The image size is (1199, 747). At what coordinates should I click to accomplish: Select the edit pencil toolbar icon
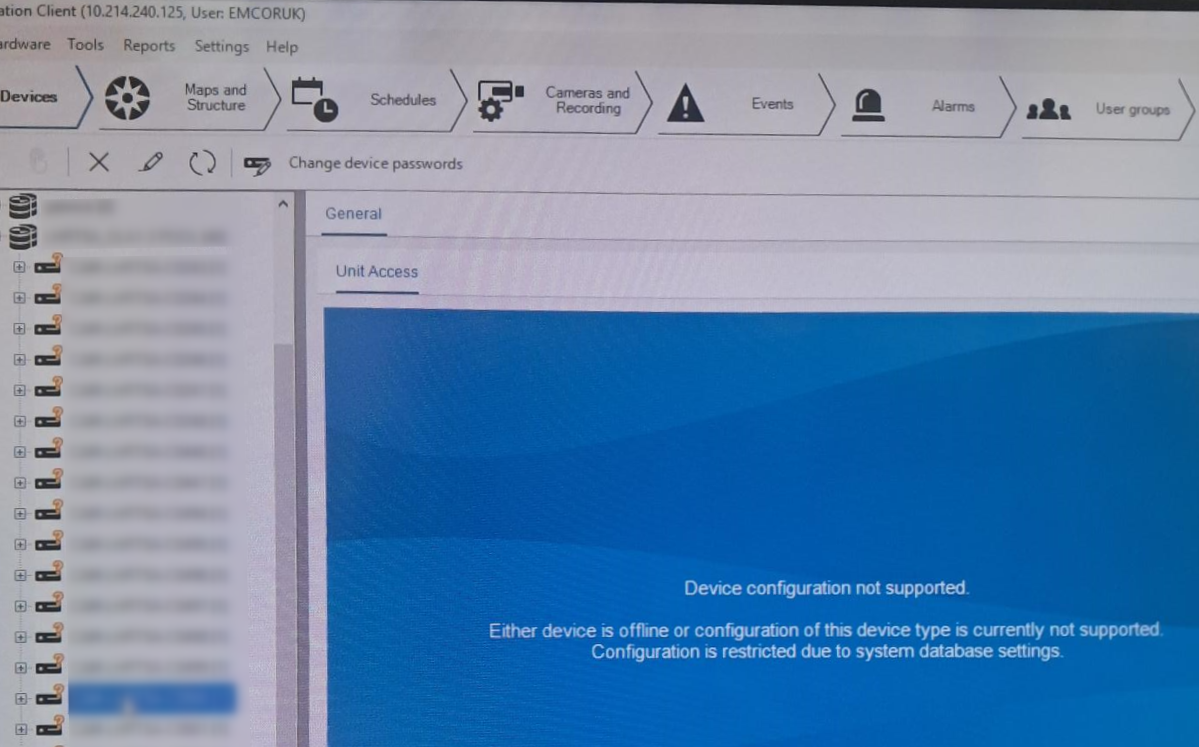tap(150, 163)
